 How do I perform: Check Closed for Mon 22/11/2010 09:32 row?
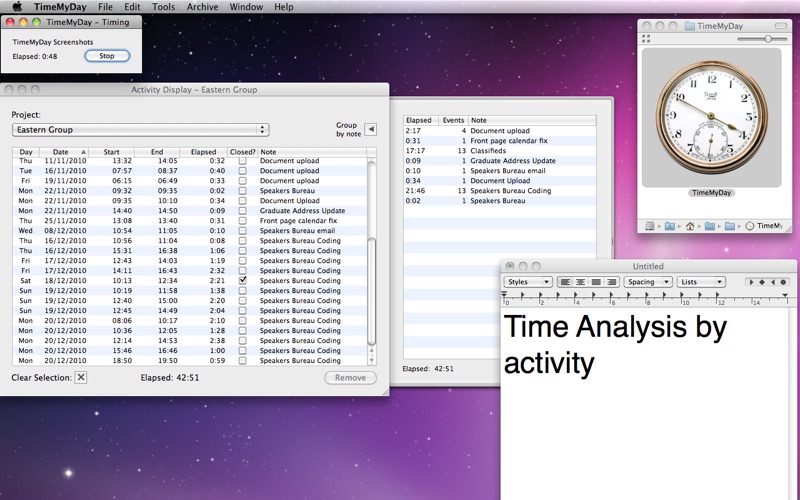[242, 190]
